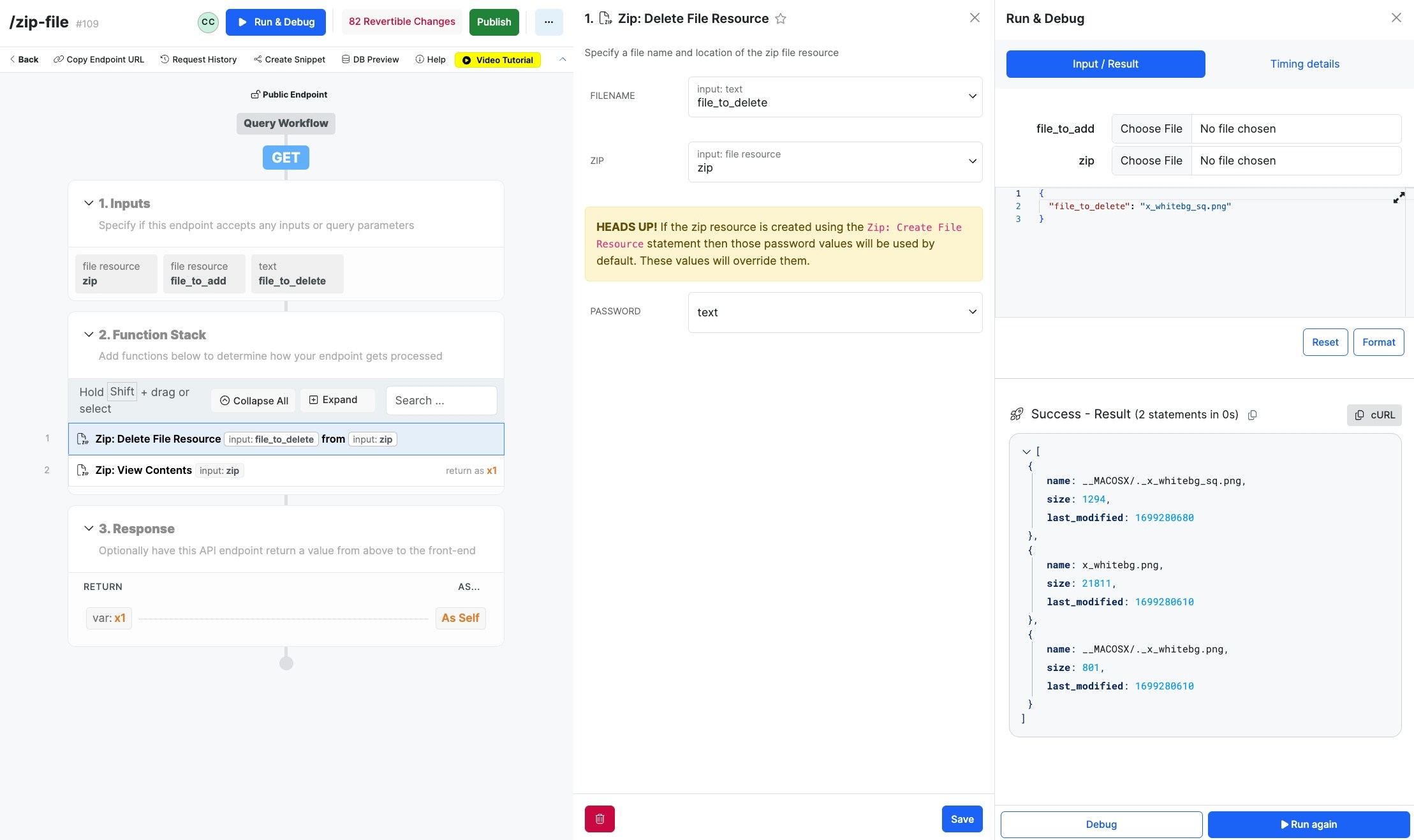This screenshot has height=840, width=1414.
Task: Collapse the toolbar with the up chevron
Action: click(x=563, y=59)
